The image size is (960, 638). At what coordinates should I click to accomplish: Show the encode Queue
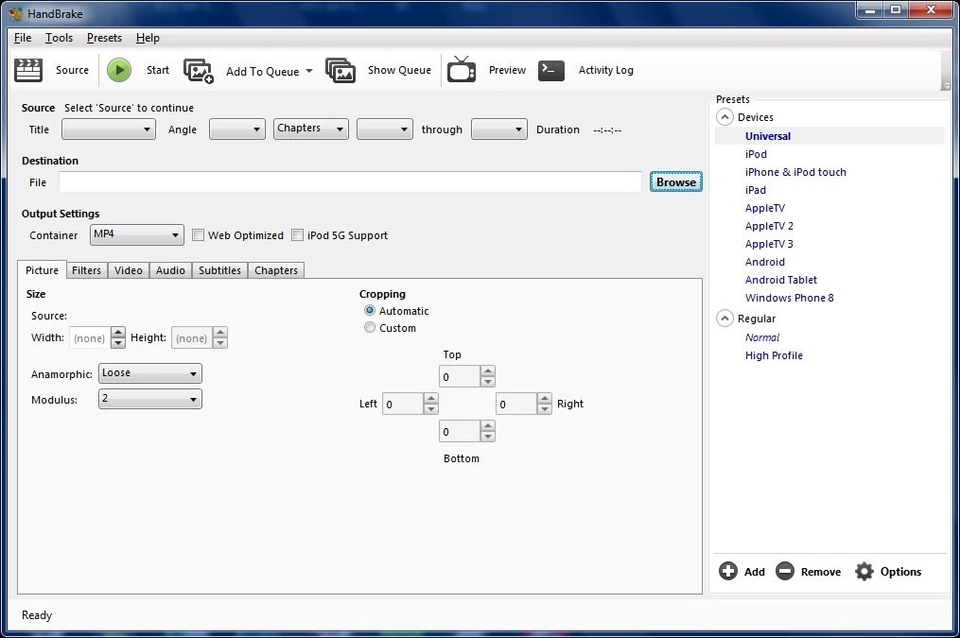pos(398,70)
